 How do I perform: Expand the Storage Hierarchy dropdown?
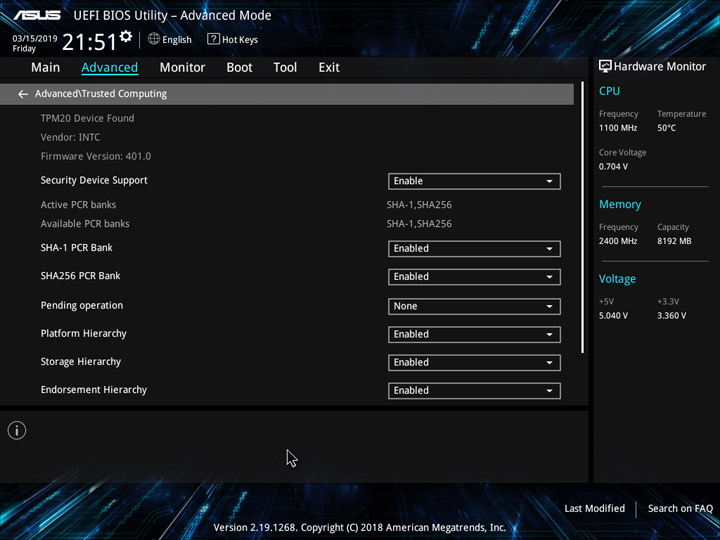tap(474, 363)
